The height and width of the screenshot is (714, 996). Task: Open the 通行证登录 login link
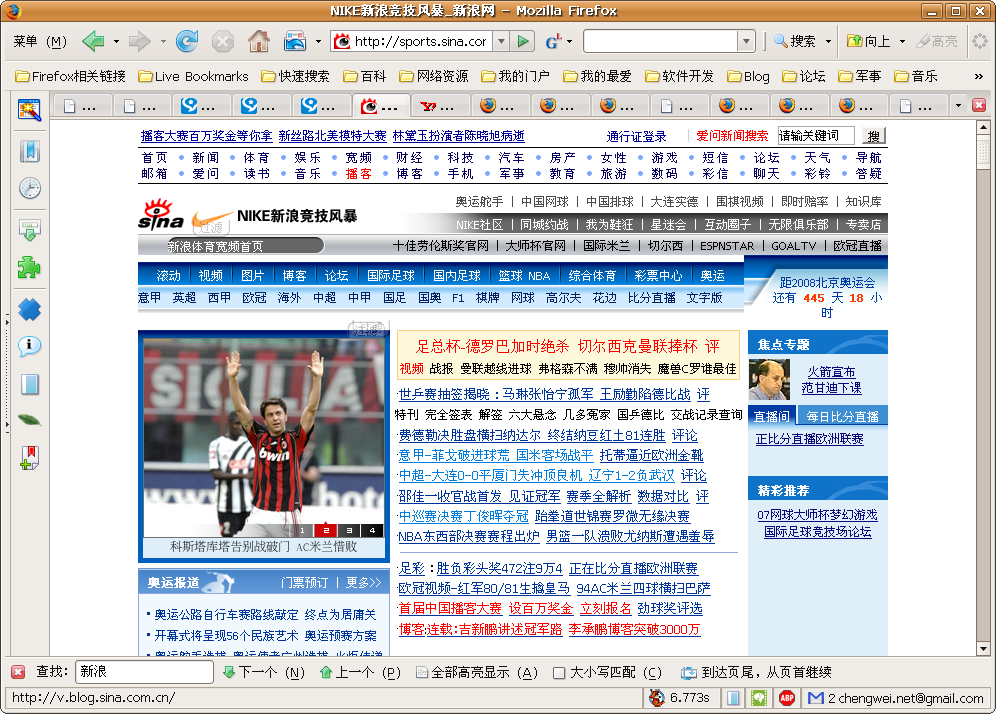point(636,137)
